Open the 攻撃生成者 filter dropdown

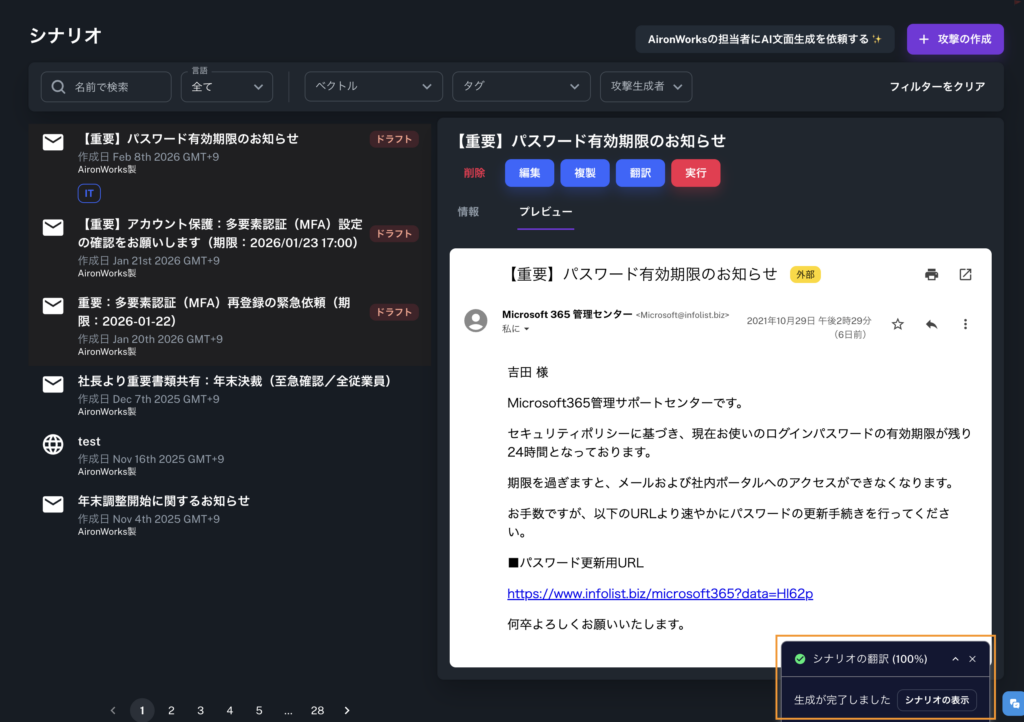pyautogui.click(x=645, y=87)
